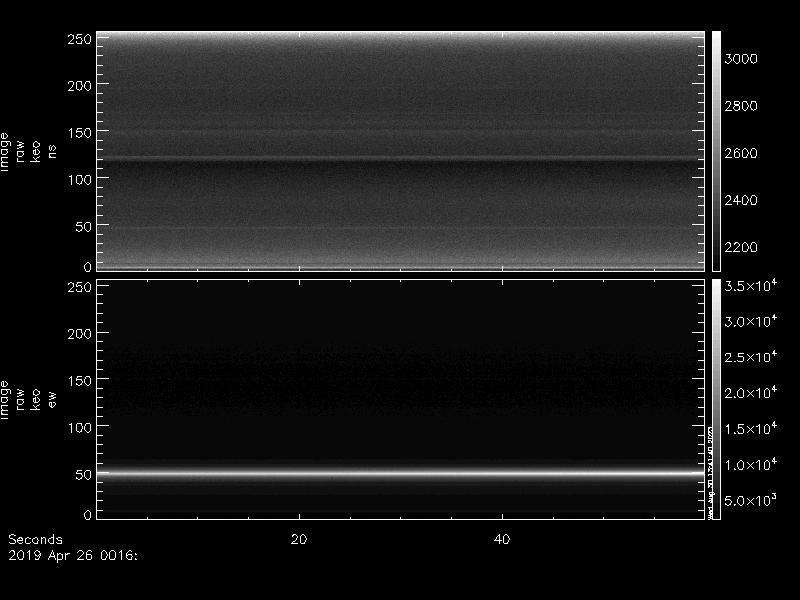The height and width of the screenshot is (600, 800).
Task: Click the upper grayscale colorbar beside ns plot
Action: point(716,151)
